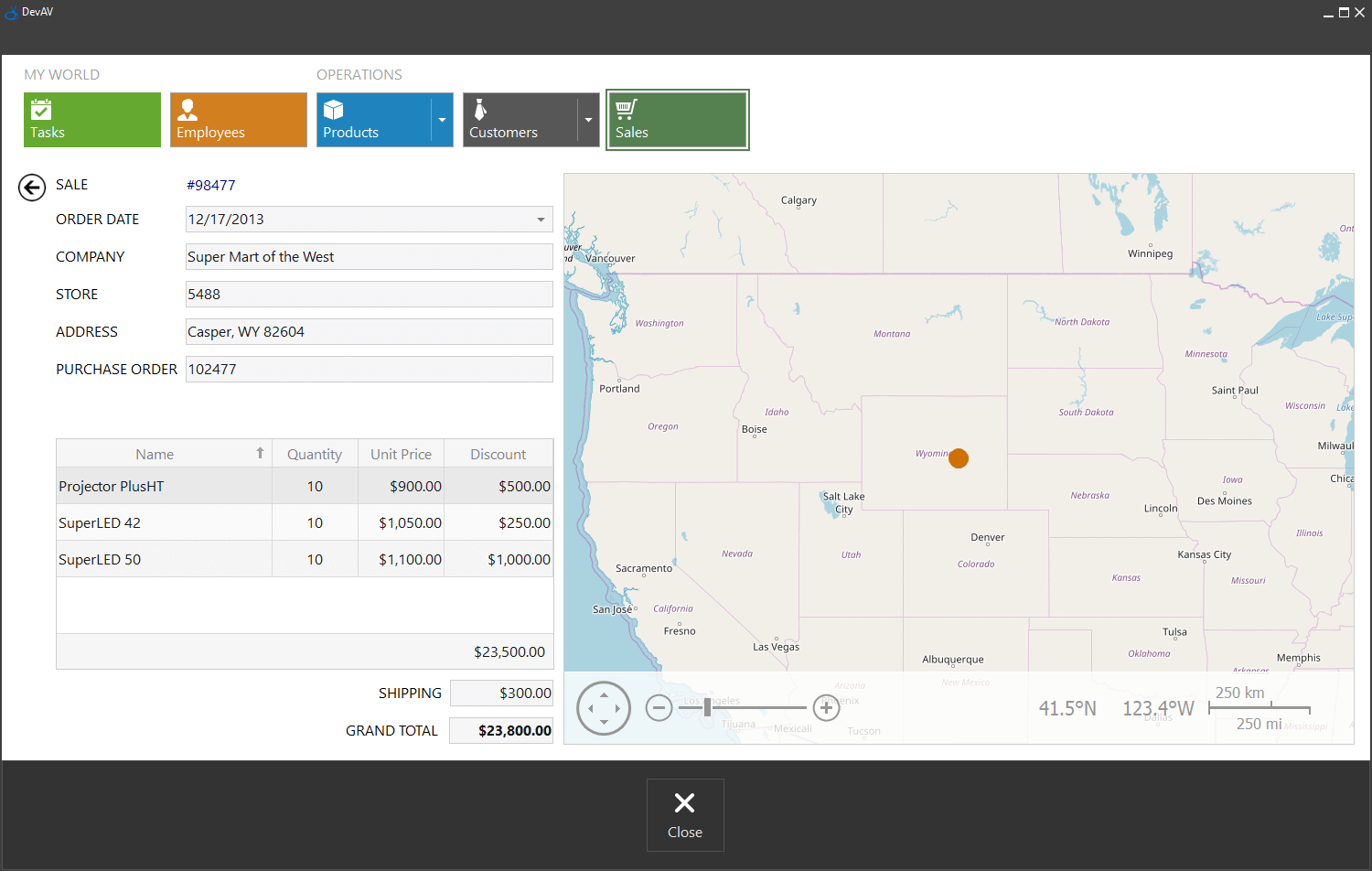Click the Products box icon

pos(335,108)
